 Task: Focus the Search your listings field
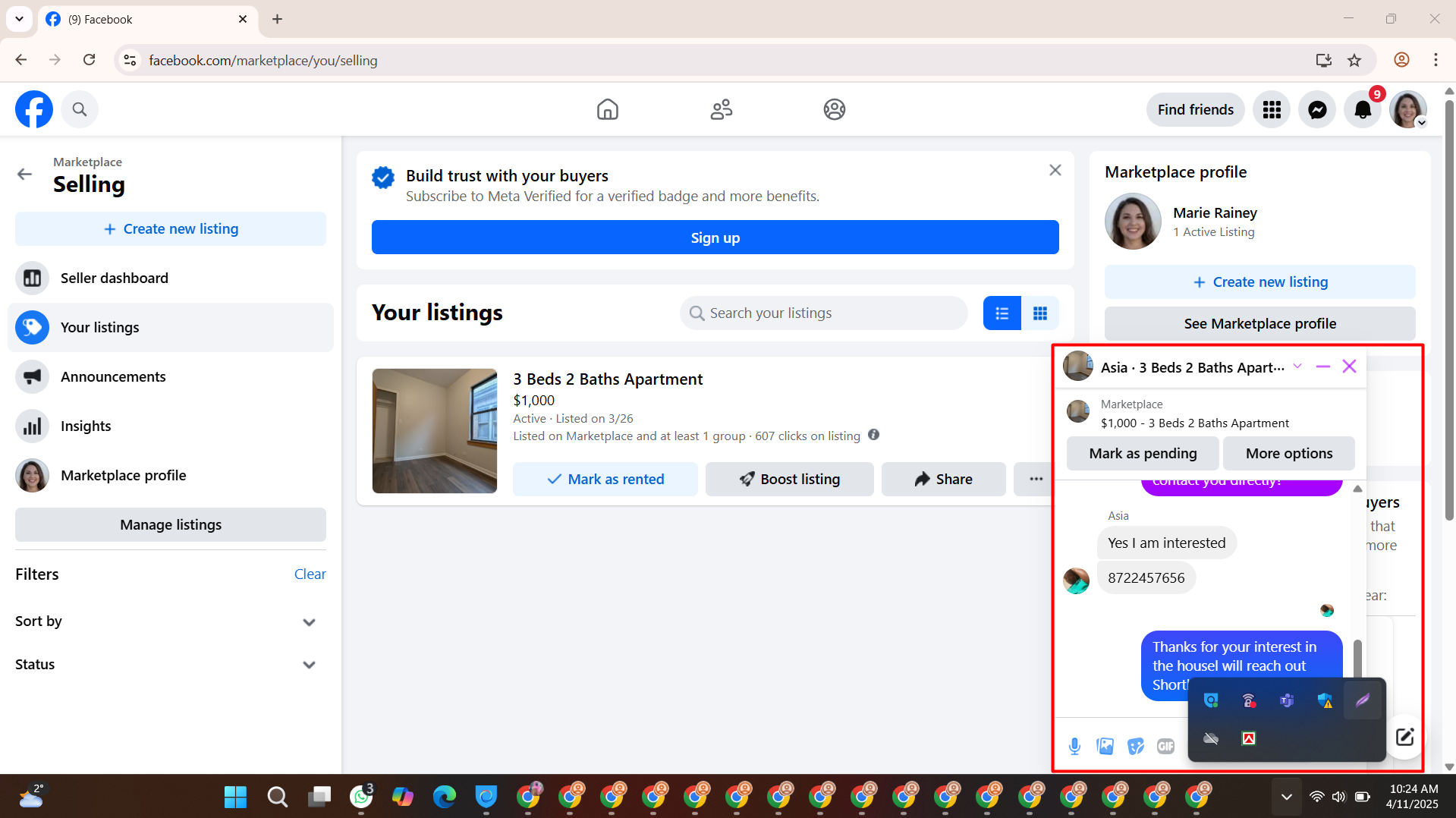[824, 313]
